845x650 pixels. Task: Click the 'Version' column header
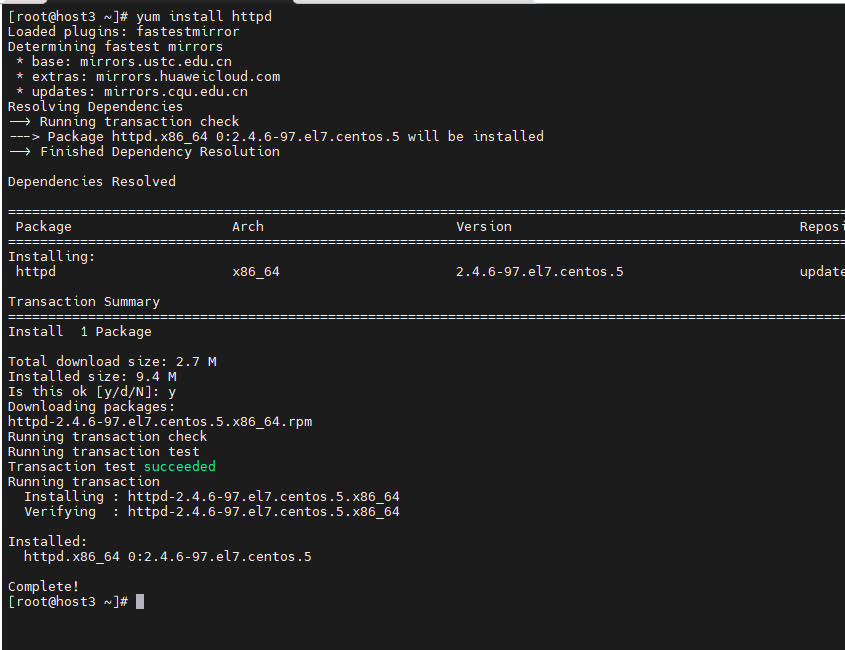(484, 226)
